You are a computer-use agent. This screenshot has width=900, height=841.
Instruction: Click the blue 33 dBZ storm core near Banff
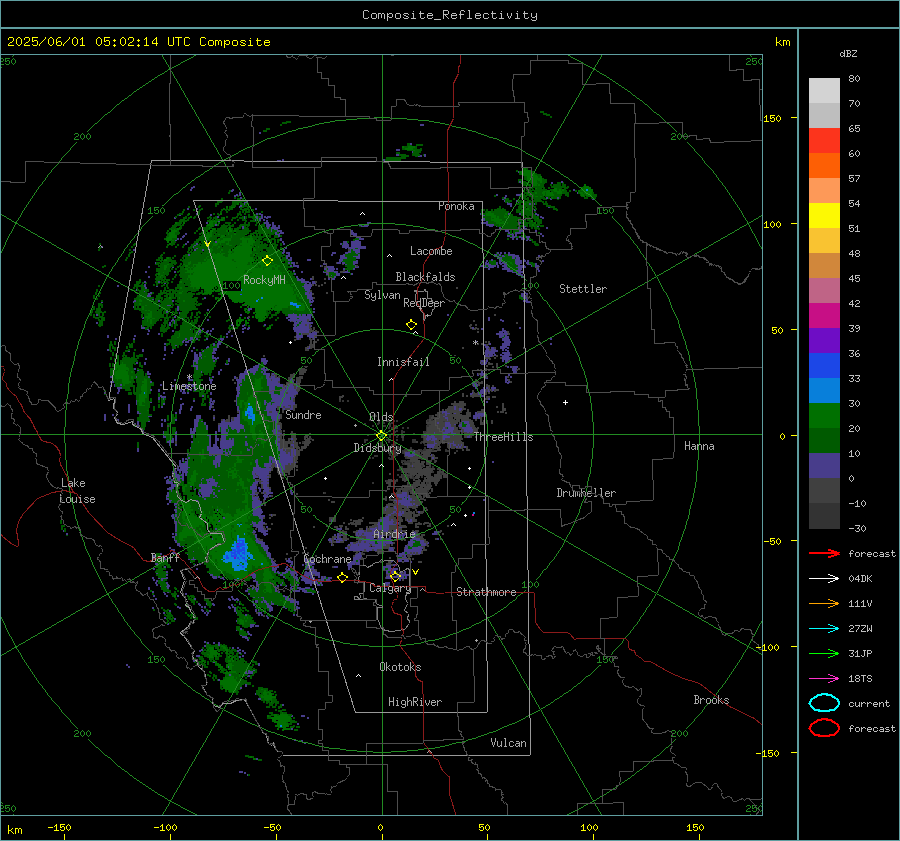(238, 553)
